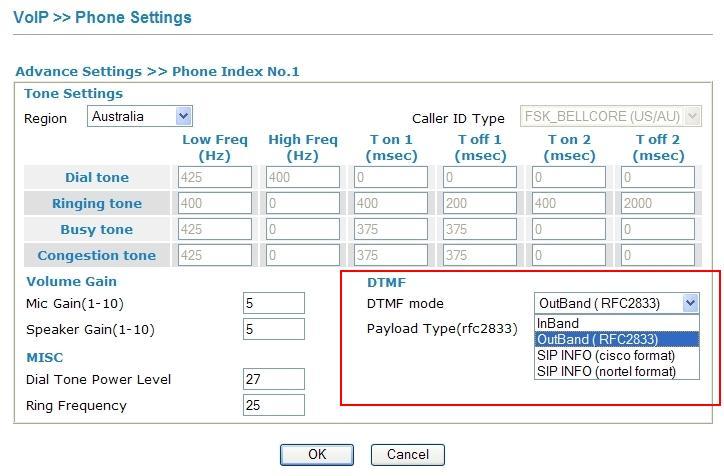The height and width of the screenshot is (476, 724).
Task: Click Ringing tone T on 2 field
Action: [568, 203]
